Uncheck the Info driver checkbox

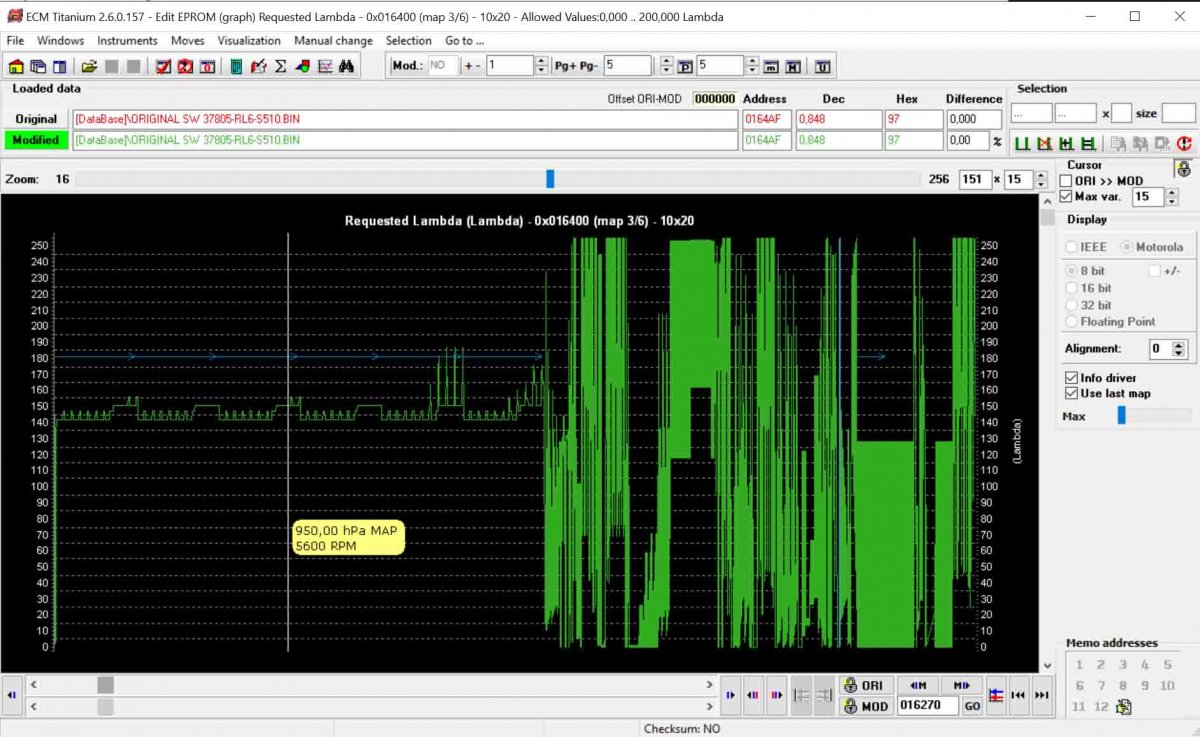pos(1071,378)
